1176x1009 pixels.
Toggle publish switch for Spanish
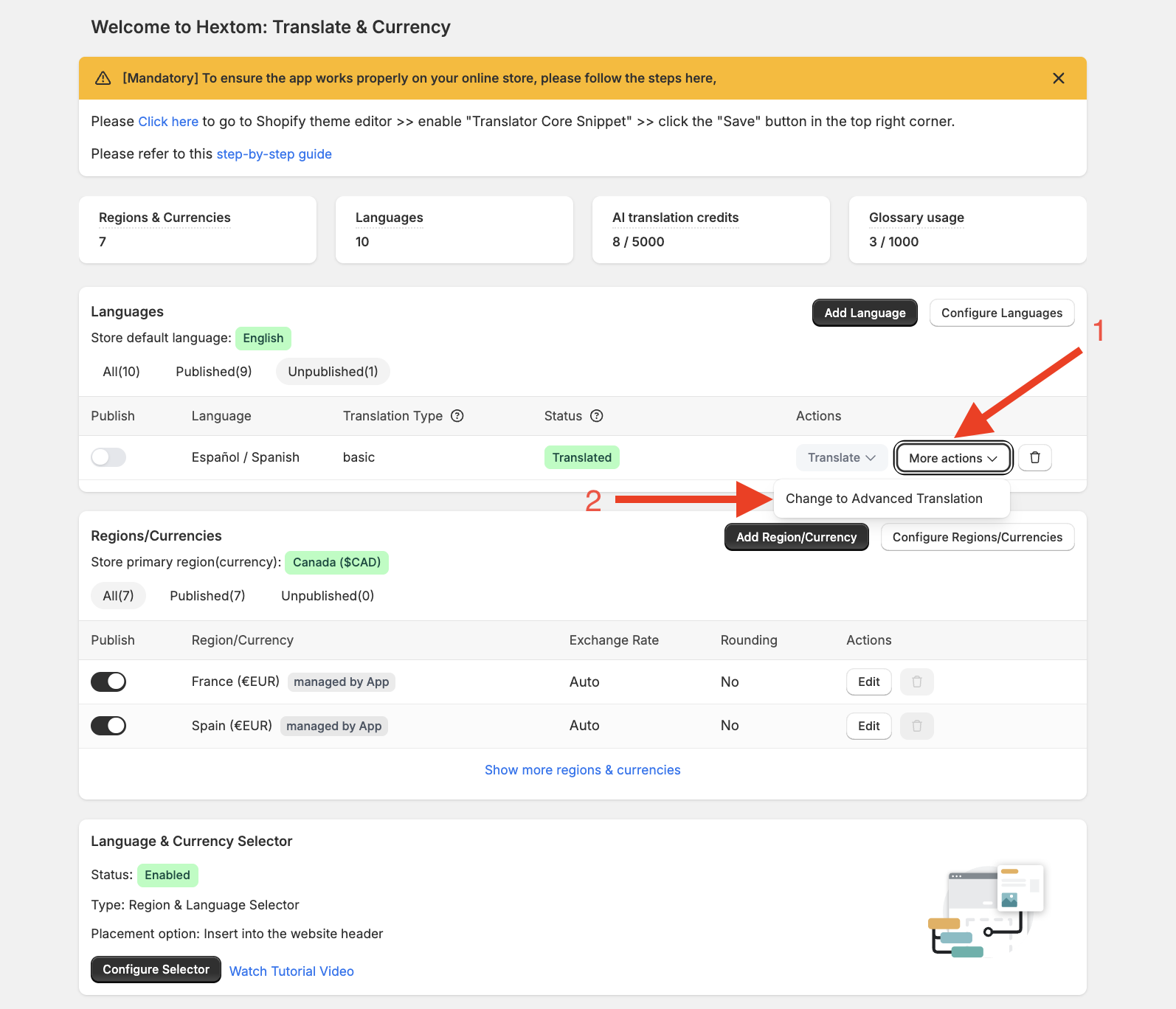(x=108, y=457)
